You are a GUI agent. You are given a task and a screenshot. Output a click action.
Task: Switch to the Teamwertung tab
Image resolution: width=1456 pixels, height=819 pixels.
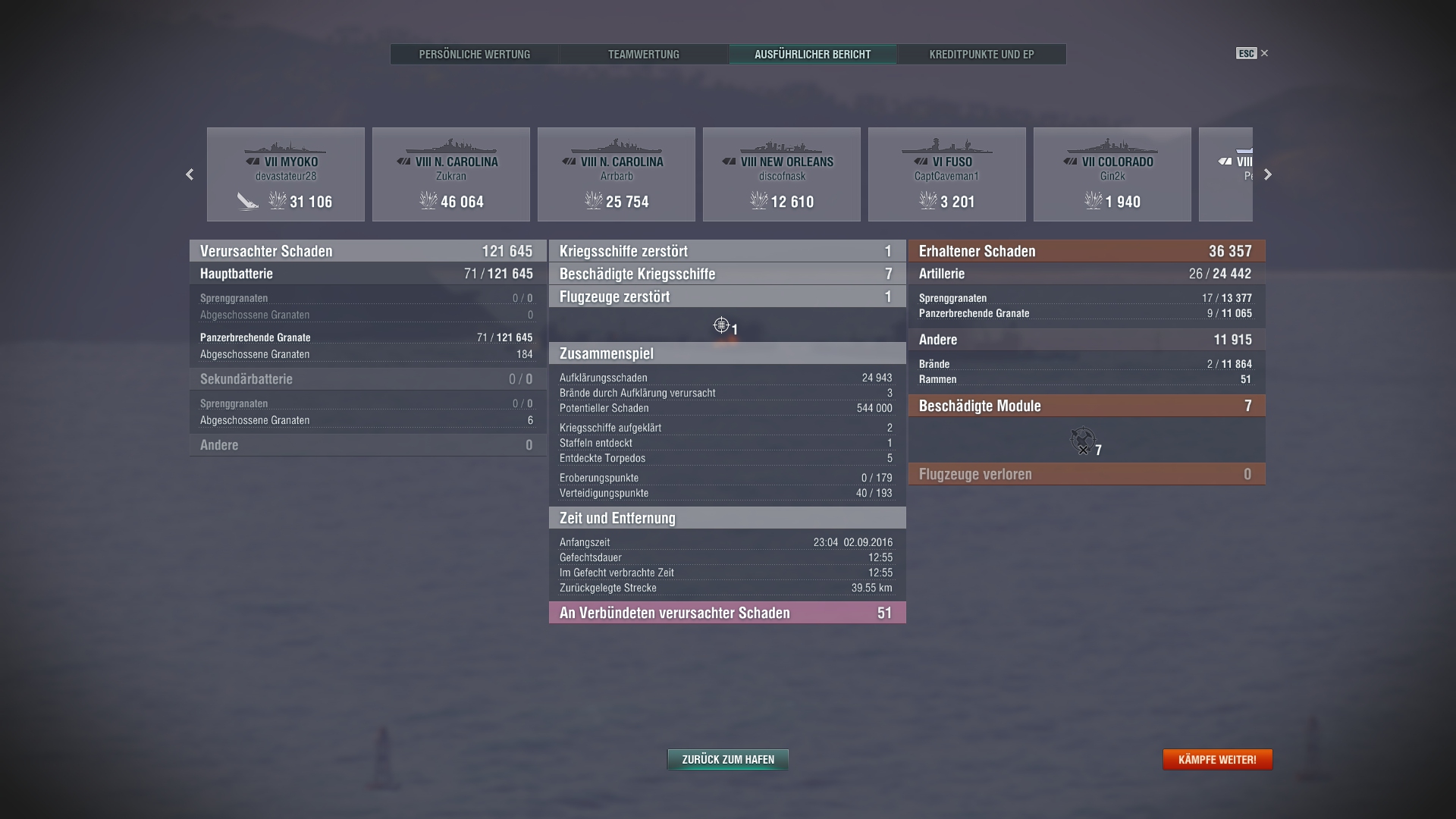(x=644, y=55)
